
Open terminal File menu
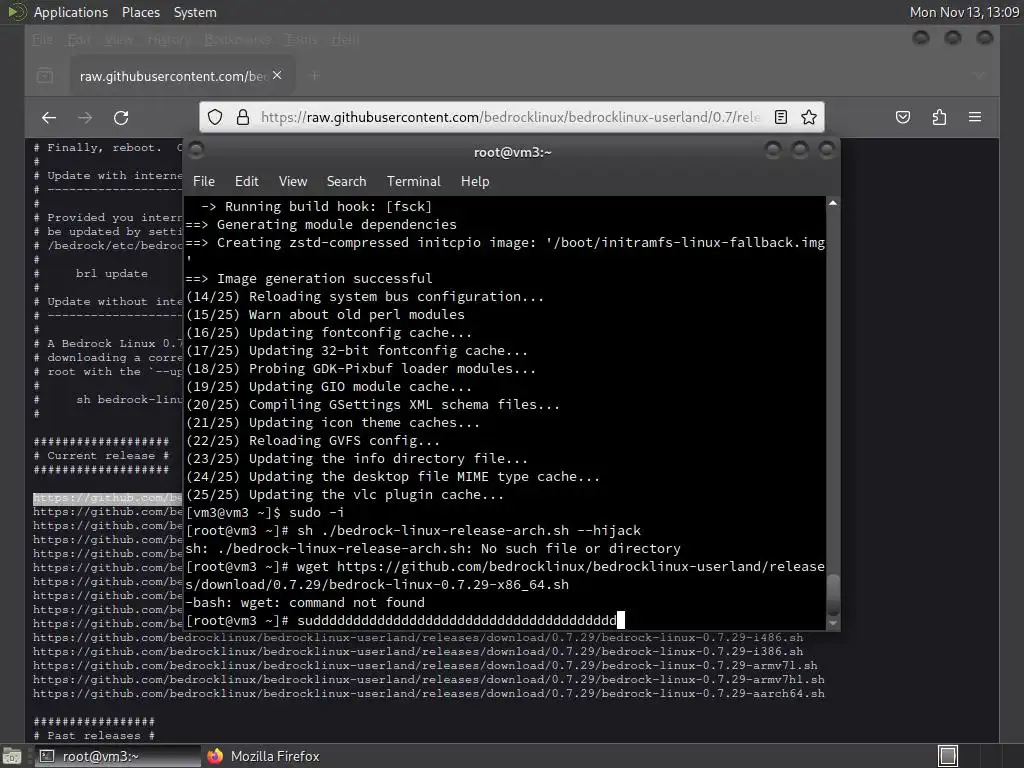[204, 182]
